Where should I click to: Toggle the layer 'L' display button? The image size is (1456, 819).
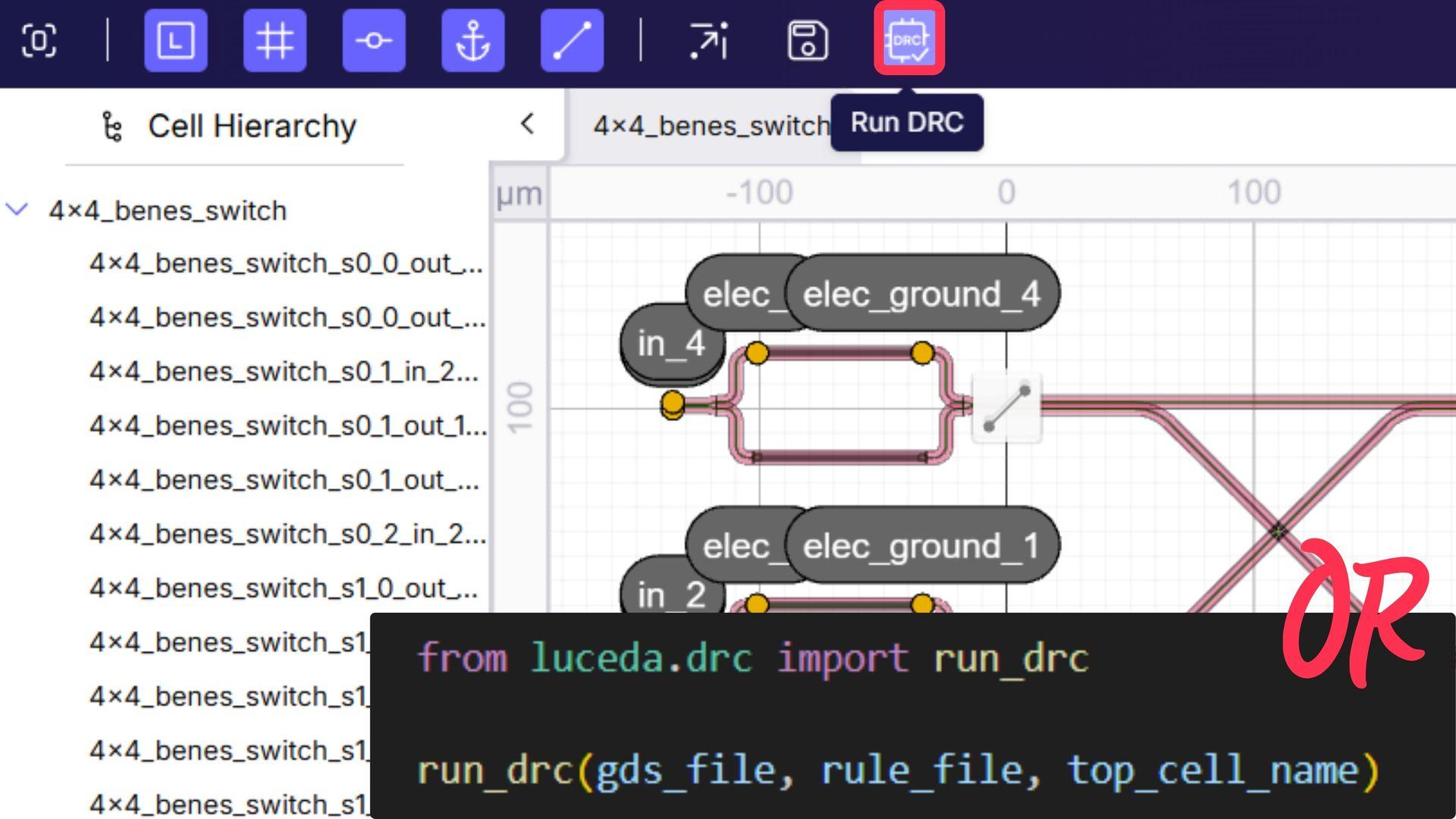click(x=176, y=40)
